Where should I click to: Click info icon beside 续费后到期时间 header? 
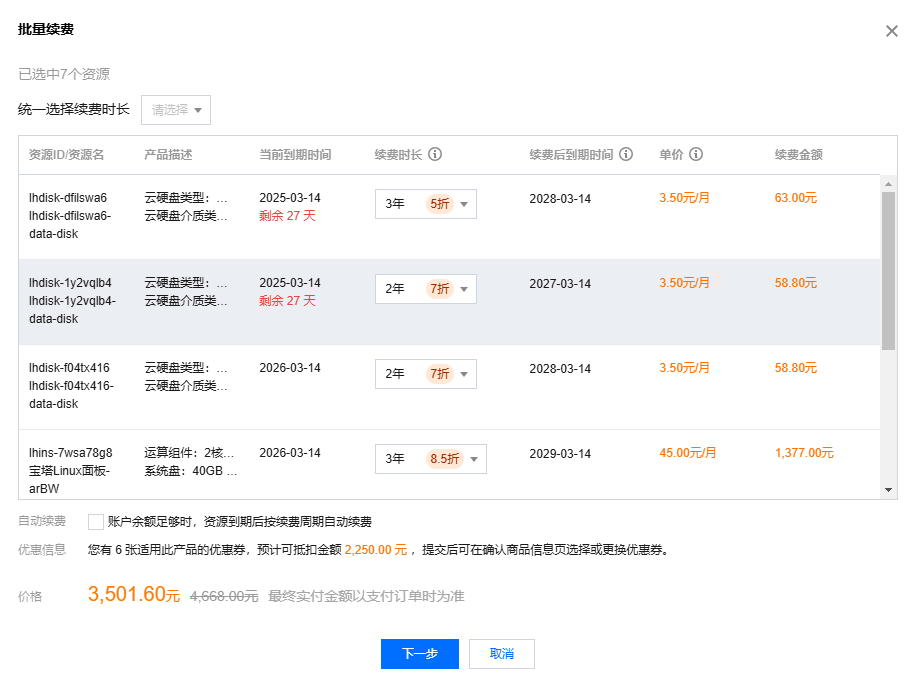(626, 155)
